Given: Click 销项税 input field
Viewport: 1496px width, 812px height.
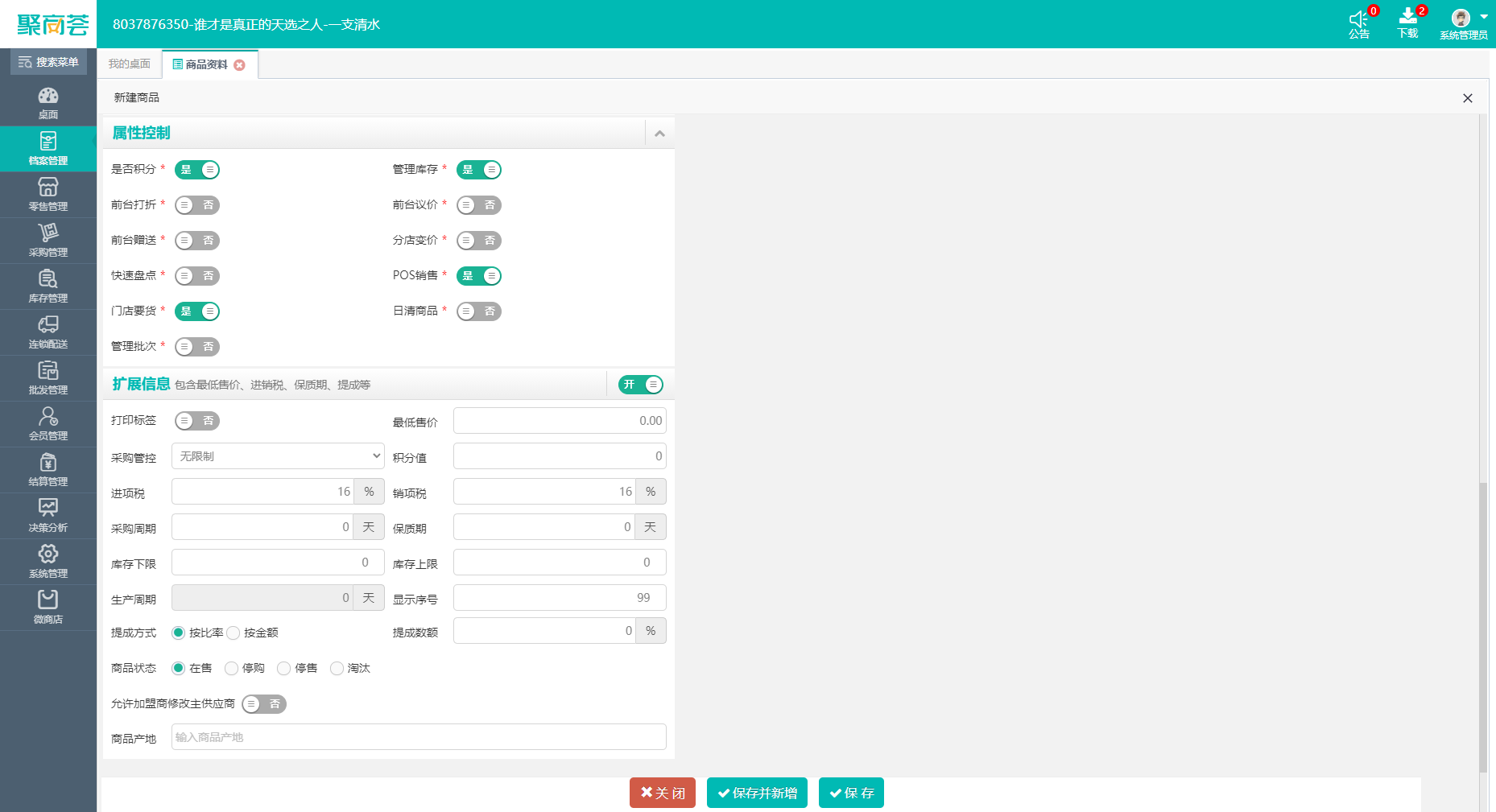Looking at the screenshot, I should pos(544,492).
